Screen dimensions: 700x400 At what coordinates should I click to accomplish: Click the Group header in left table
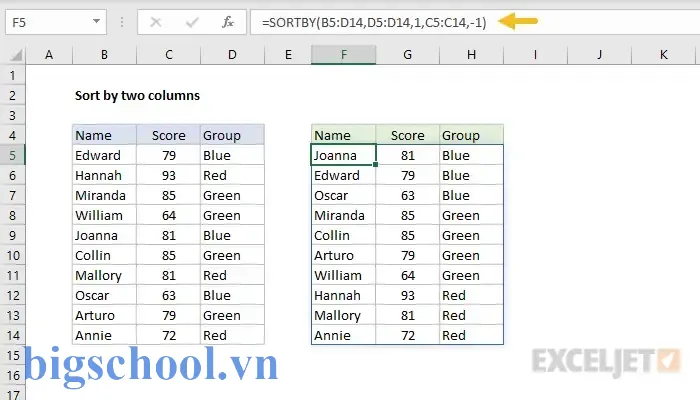coord(233,135)
